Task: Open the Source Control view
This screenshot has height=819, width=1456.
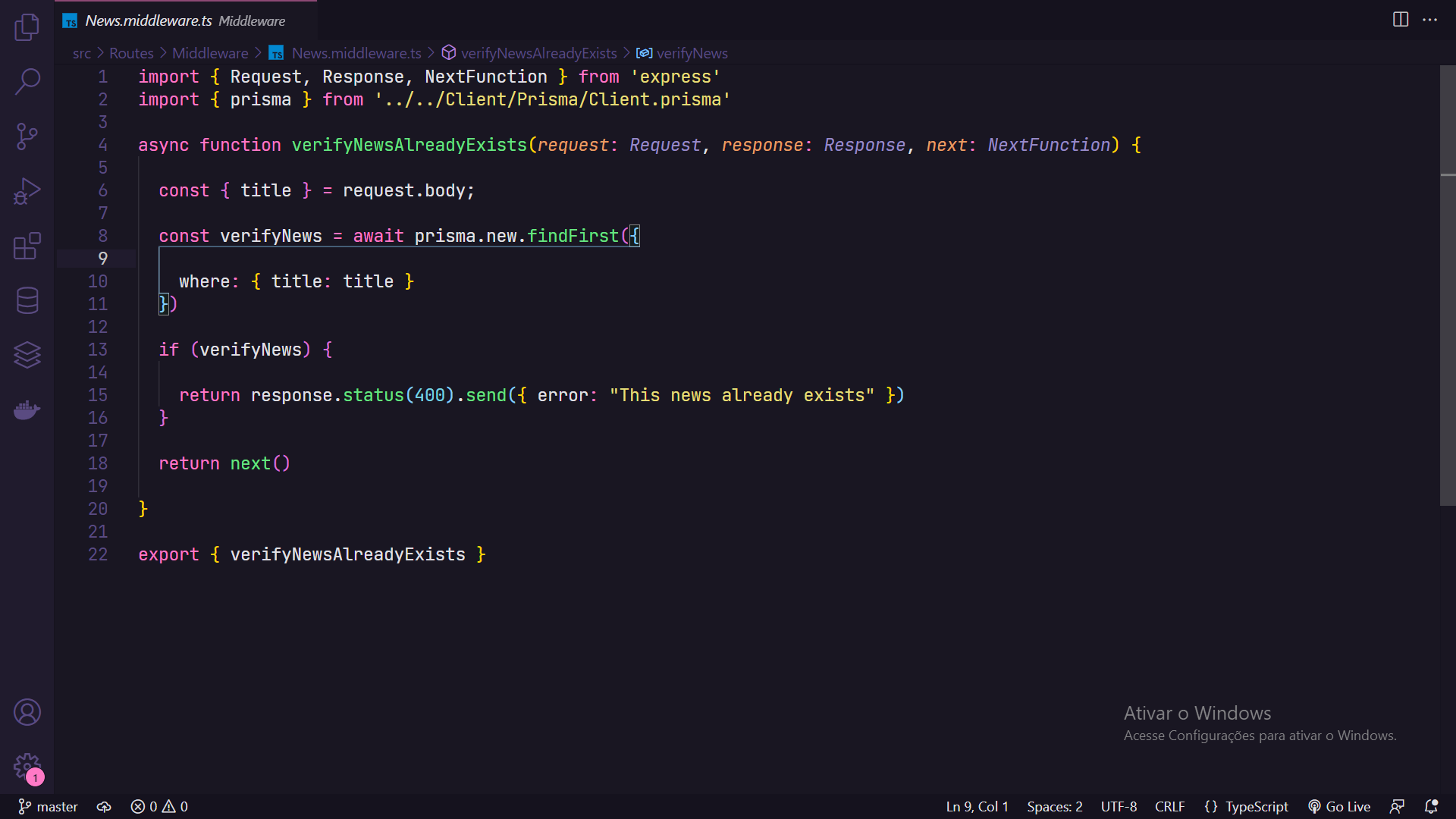Action: point(27,136)
